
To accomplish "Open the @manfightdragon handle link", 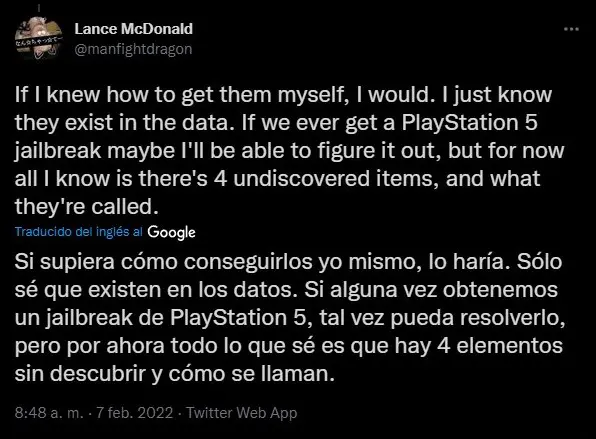I will 133,49.
